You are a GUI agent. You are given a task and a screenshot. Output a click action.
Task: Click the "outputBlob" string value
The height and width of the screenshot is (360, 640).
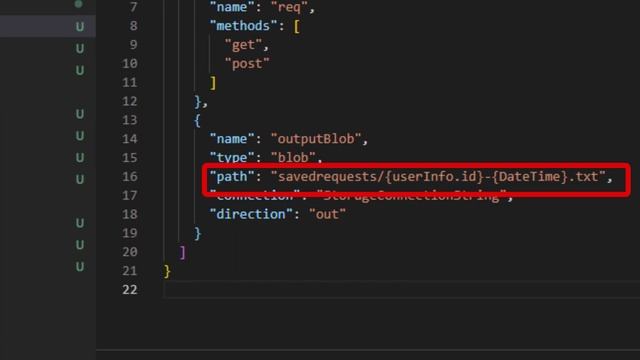pyautogui.click(x=316, y=139)
